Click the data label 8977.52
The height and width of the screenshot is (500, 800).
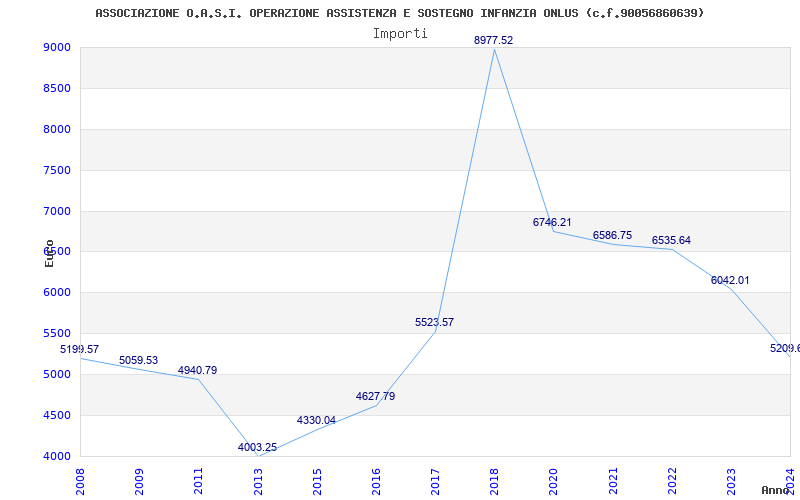tap(493, 40)
